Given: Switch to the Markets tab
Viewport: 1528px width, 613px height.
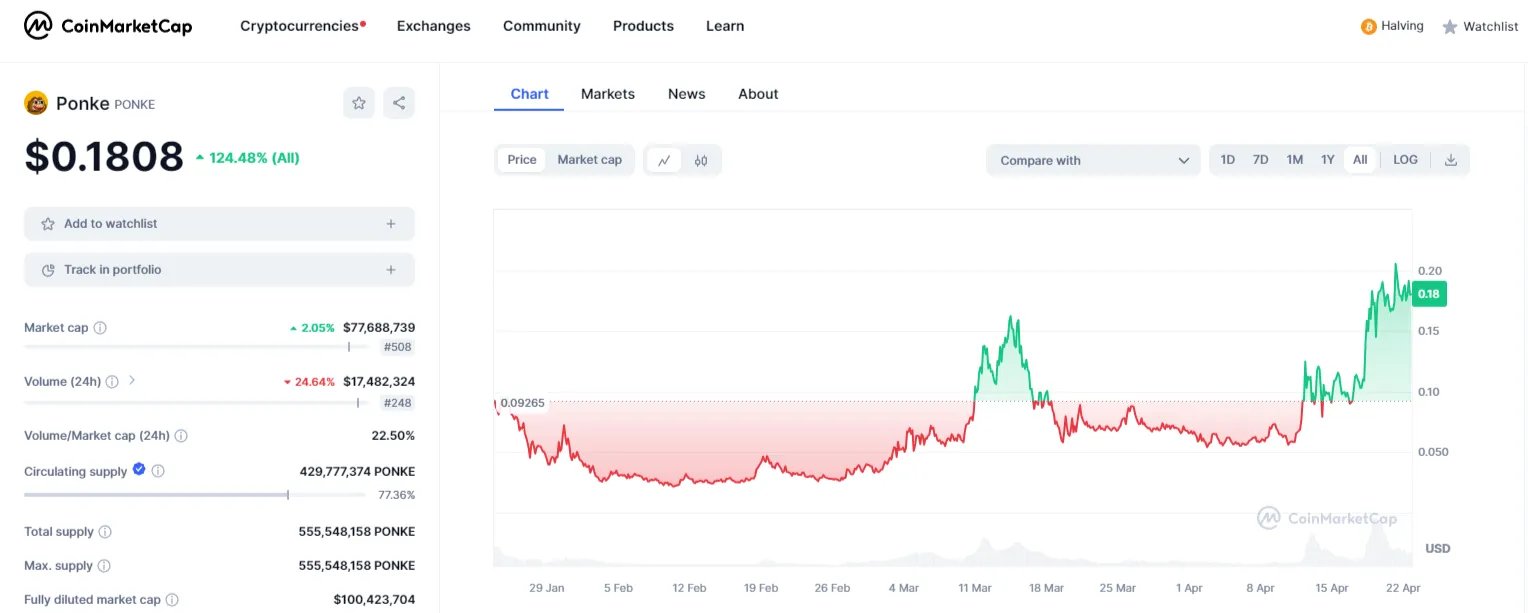Looking at the screenshot, I should 607,94.
